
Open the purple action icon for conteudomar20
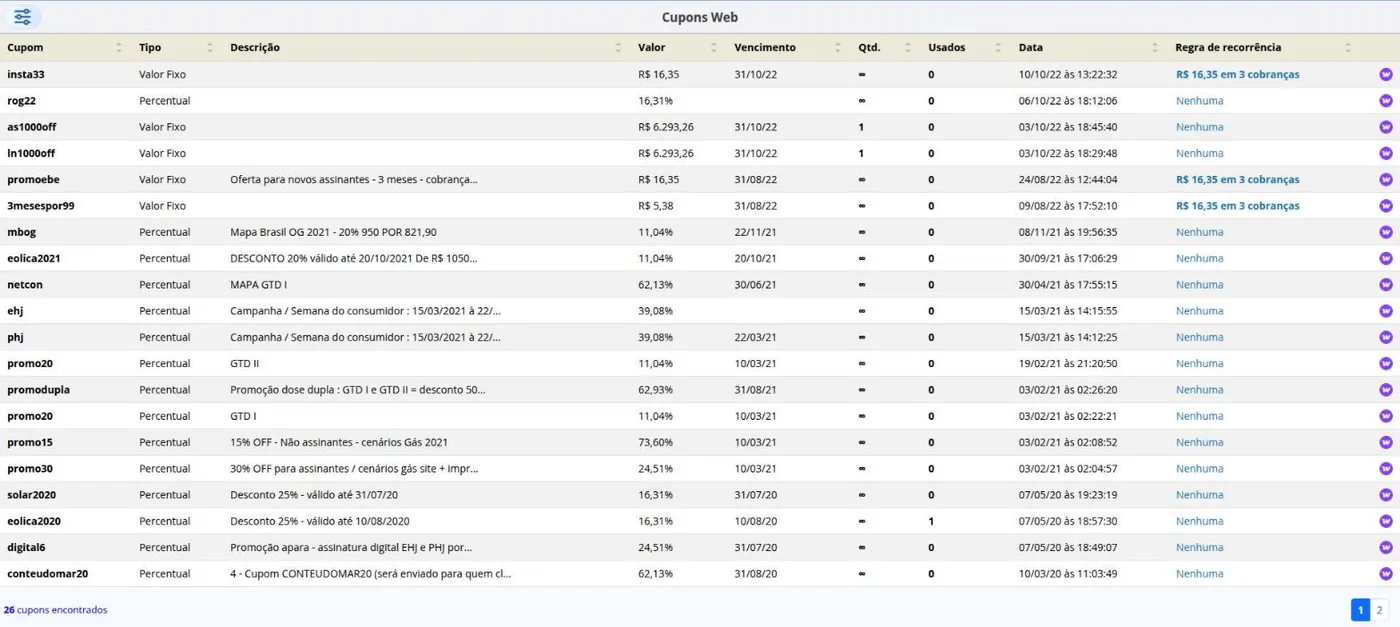(1386, 574)
